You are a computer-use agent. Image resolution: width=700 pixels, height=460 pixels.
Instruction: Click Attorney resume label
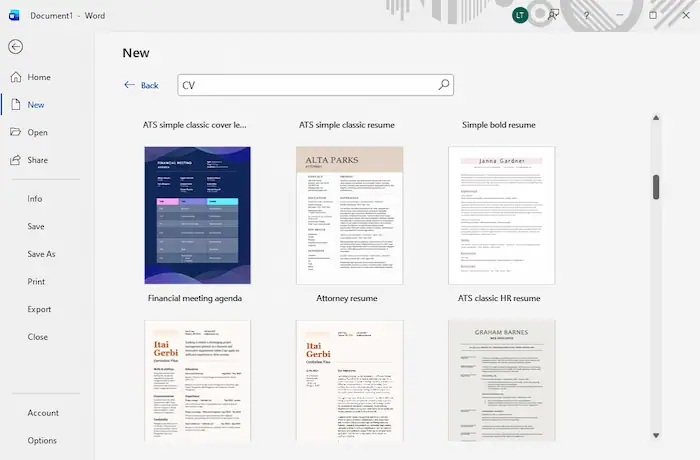coord(347,298)
